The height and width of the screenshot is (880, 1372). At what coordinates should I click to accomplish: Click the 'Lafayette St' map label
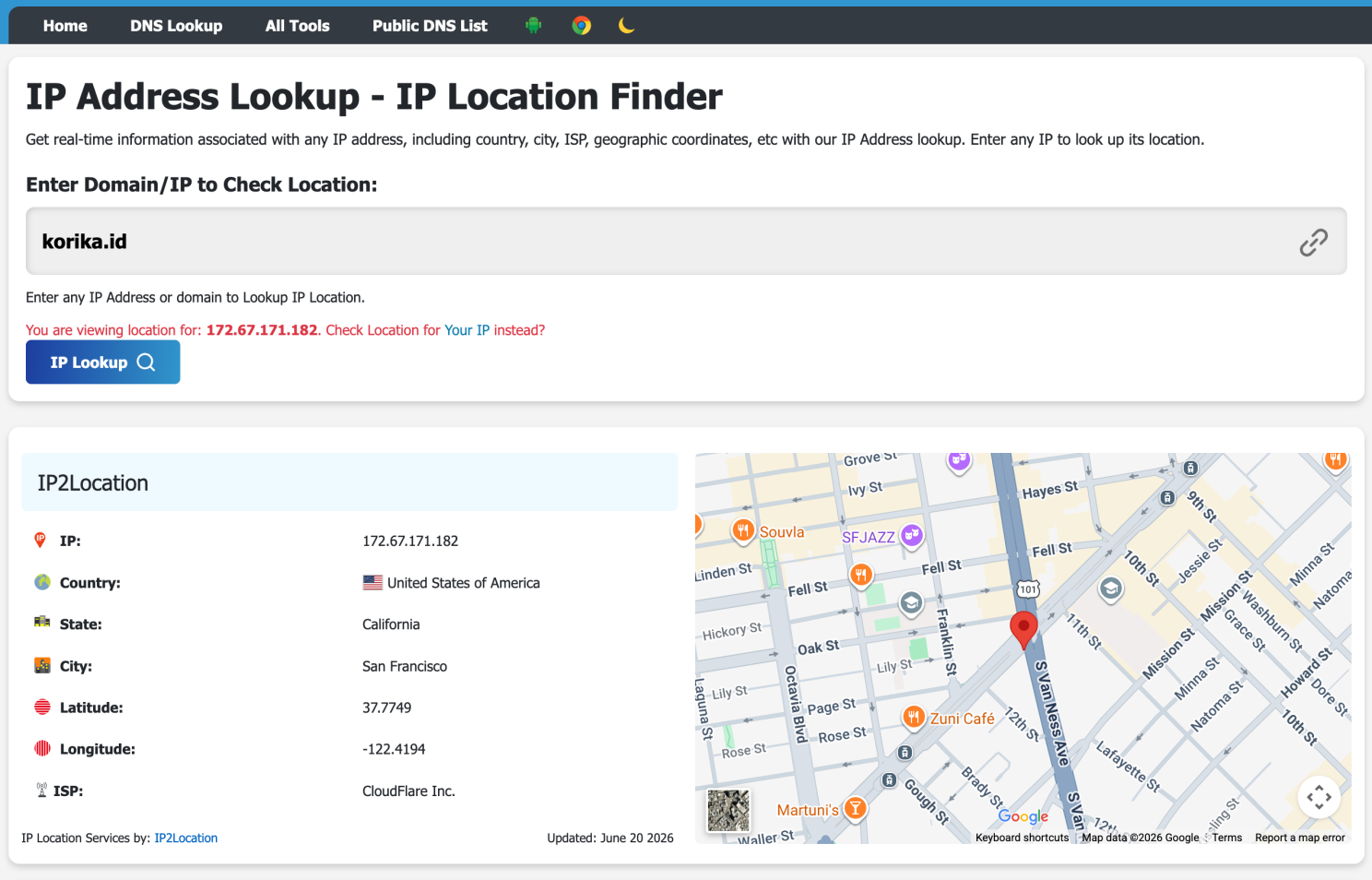pos(1128,766)
